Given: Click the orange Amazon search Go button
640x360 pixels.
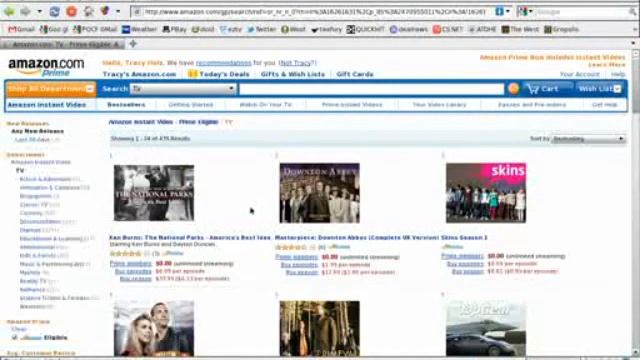Looking at the screenshot, I should [x=513, y=88].
